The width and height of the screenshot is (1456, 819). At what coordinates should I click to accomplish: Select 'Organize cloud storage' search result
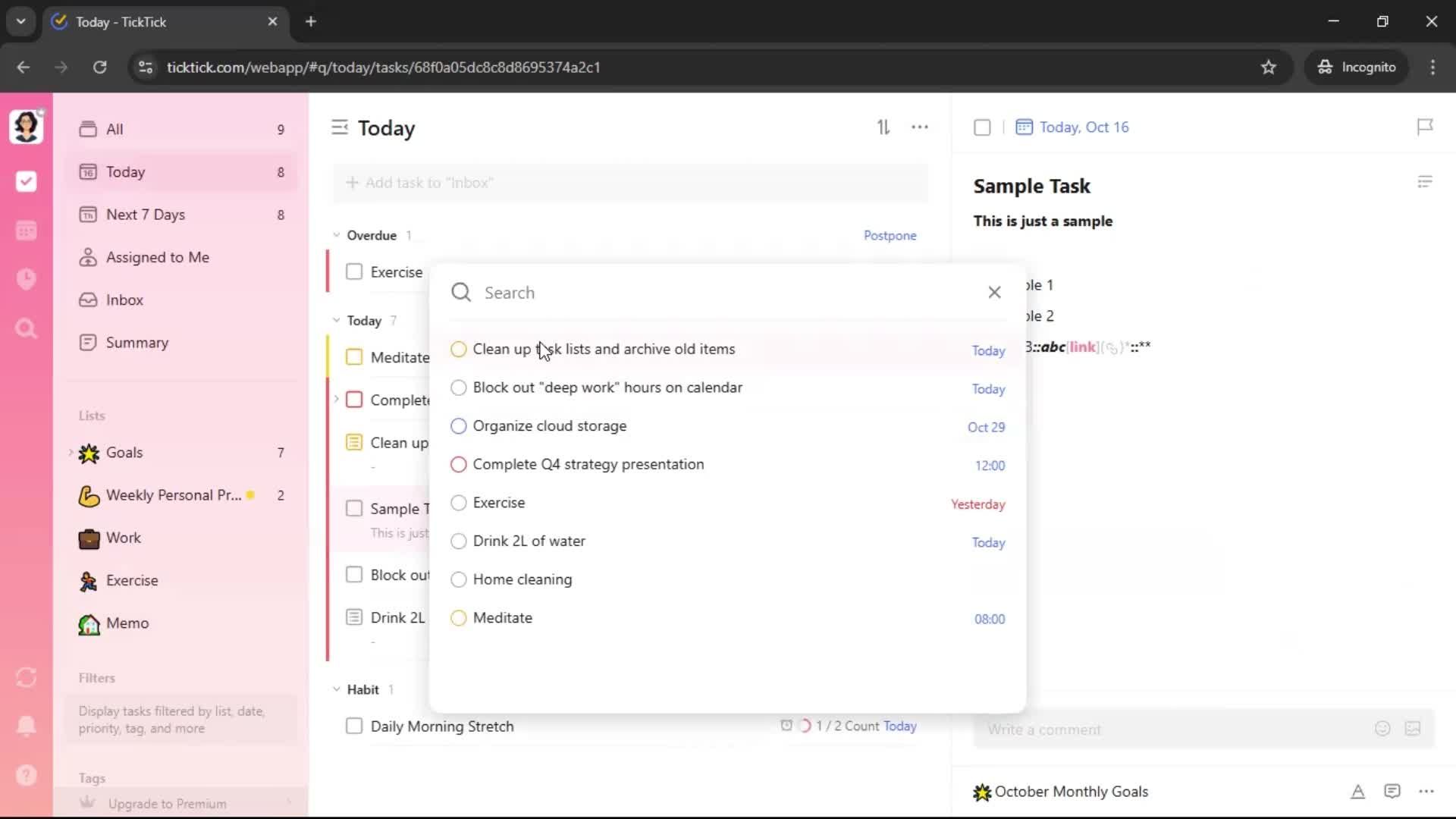coord(550,426)
